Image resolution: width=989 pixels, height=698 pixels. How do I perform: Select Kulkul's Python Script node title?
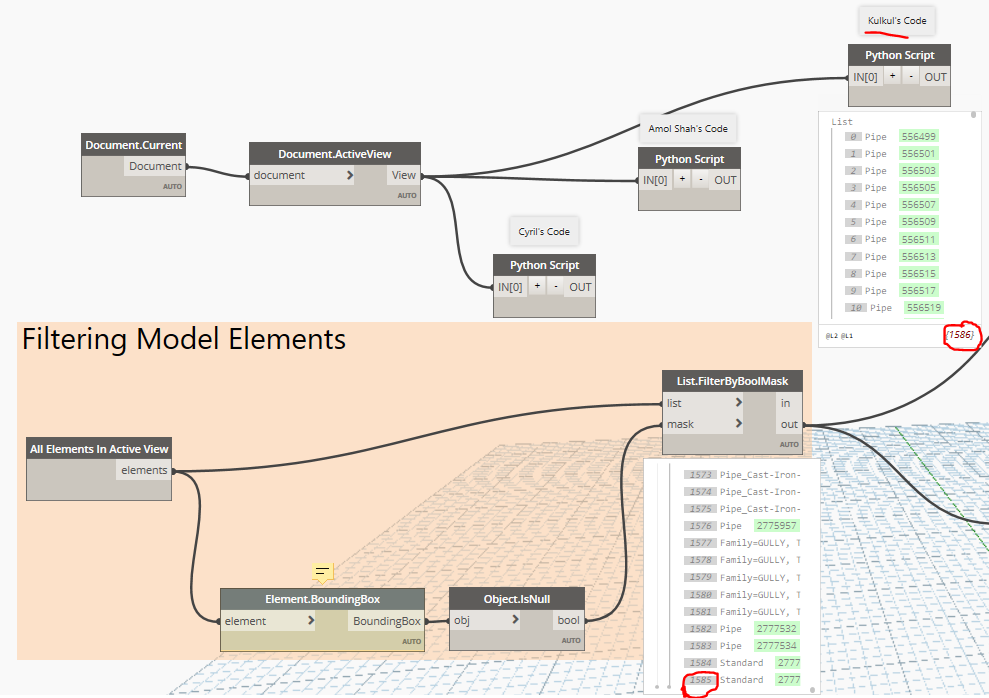tap(899, 55)
